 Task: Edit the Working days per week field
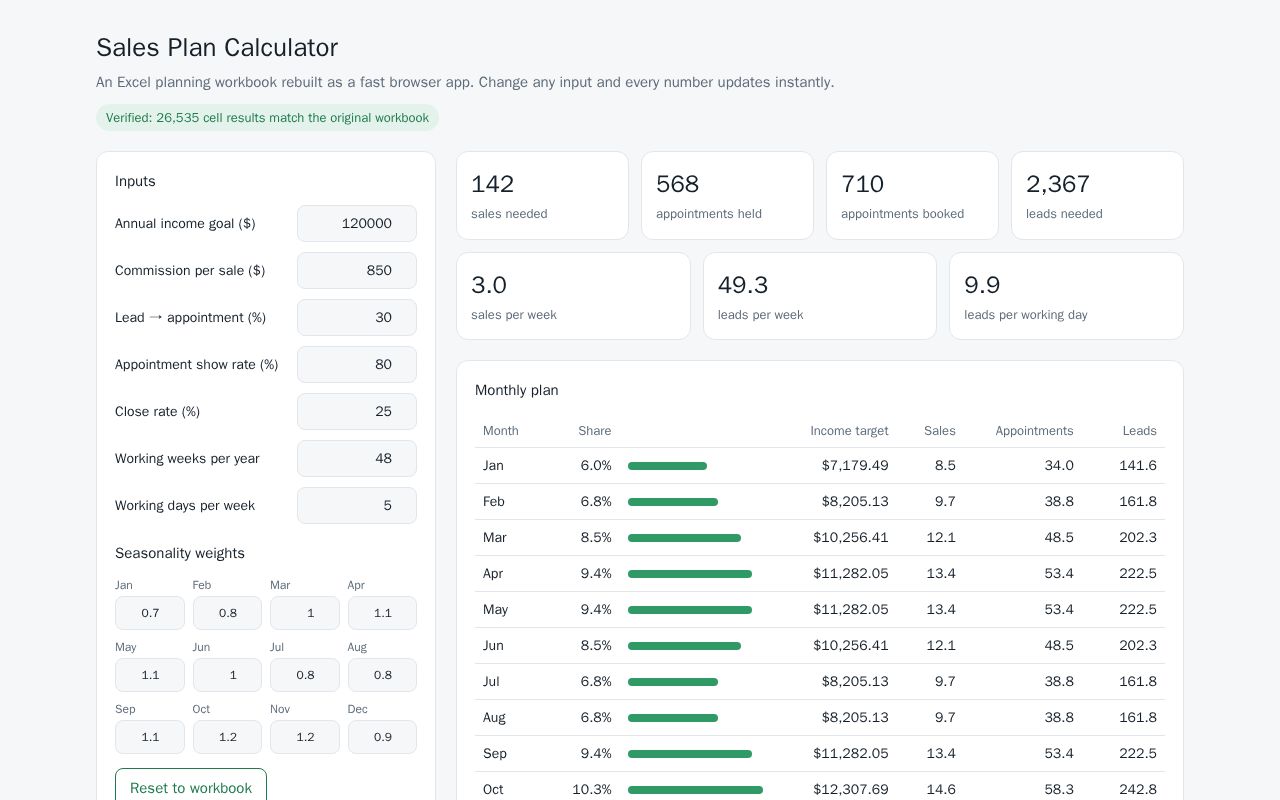[357, 505]
